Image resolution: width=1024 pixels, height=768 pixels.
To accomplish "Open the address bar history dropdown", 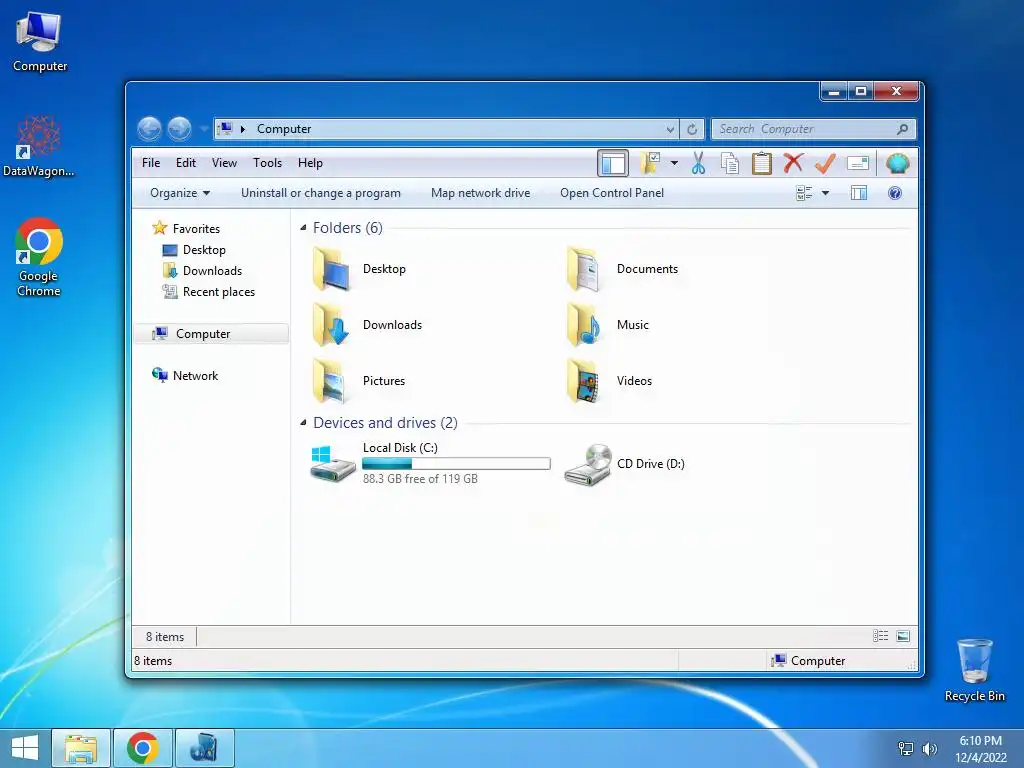I will (x=670, y=129).
